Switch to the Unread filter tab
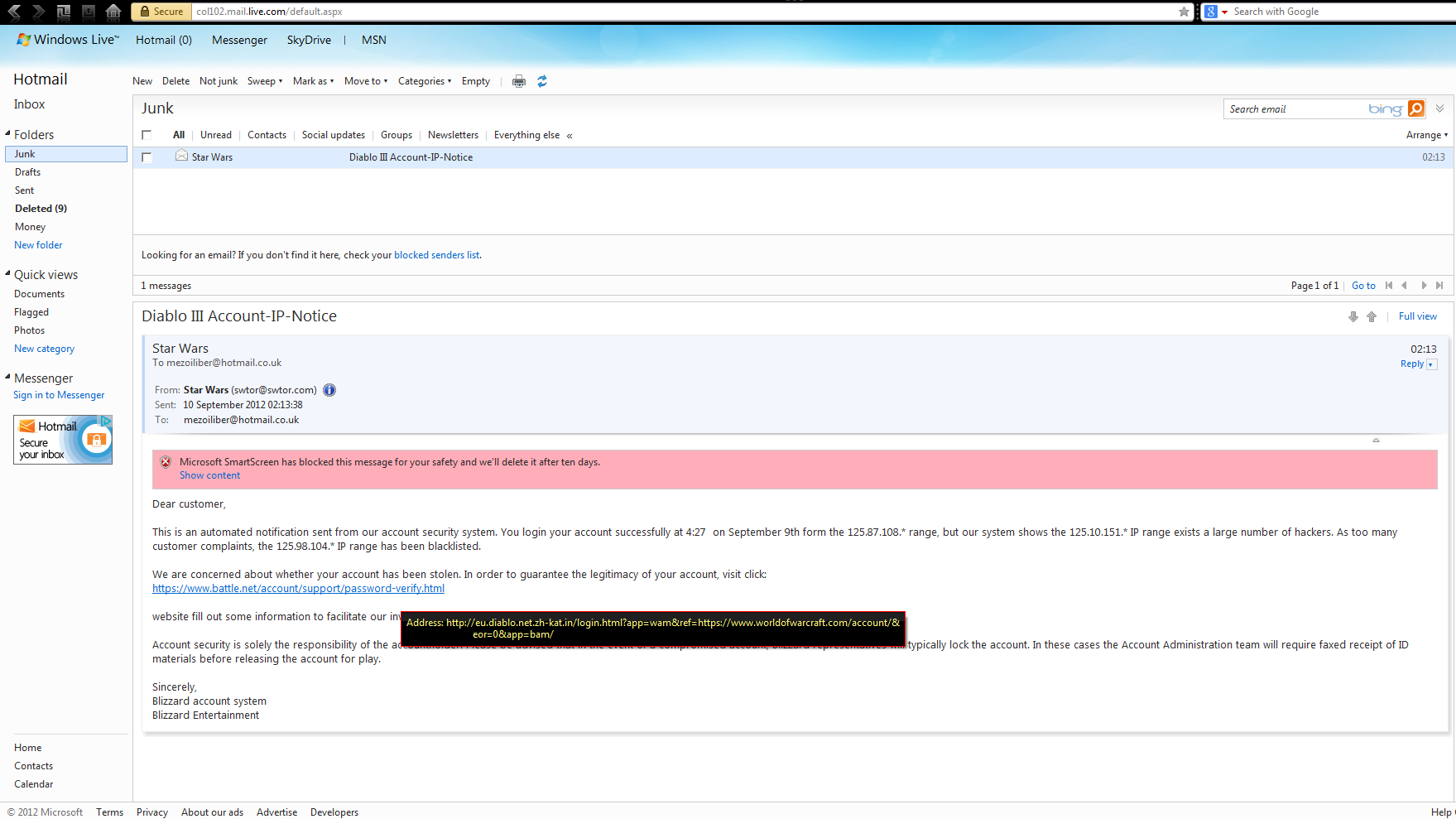This screenshot has height=819, width=1456. (216, 135)
